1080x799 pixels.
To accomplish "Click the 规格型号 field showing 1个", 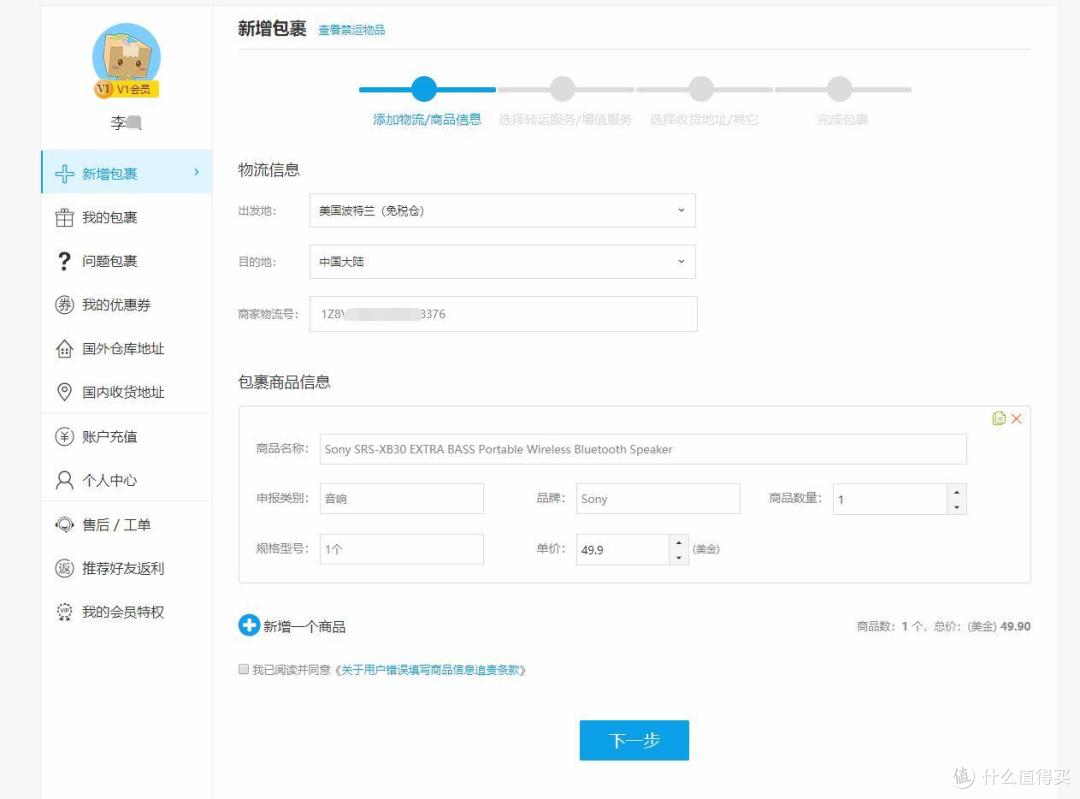I will (x=402, y=549).
